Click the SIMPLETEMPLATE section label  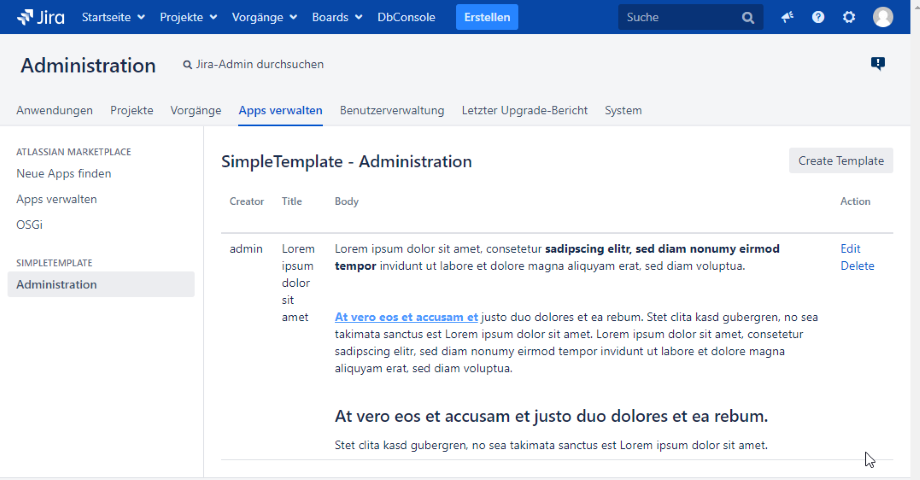54,263
